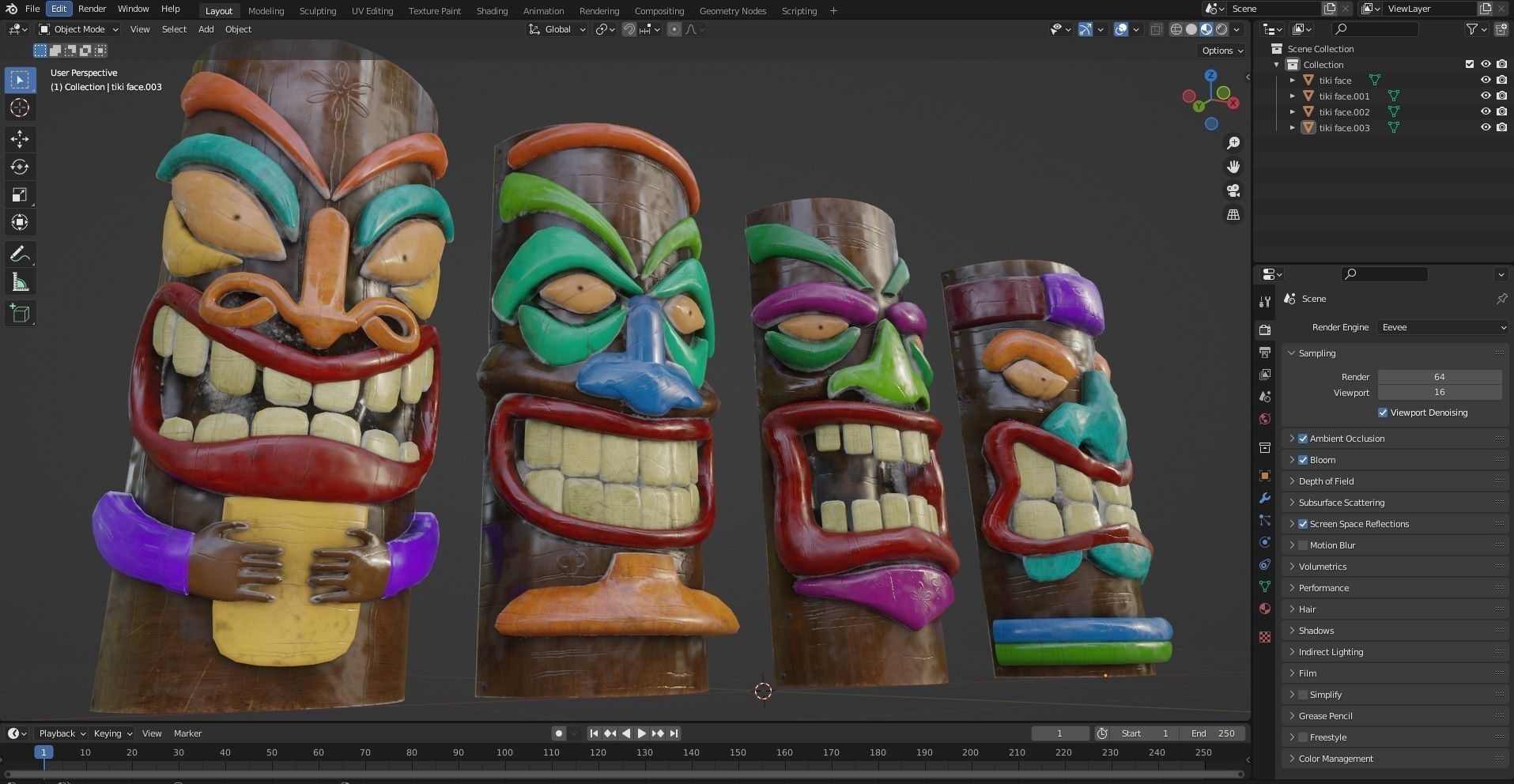Expand the Depth of Field panel
The image size is (1514, 784).
coord(1326,481)
